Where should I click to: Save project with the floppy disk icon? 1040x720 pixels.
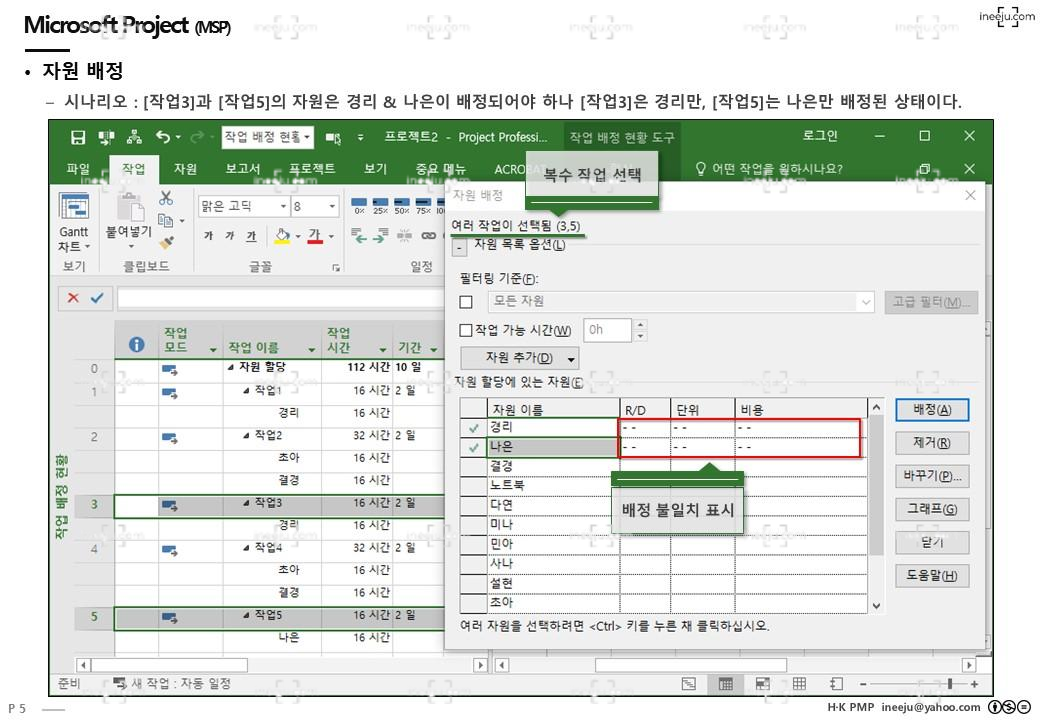(78, 137)
